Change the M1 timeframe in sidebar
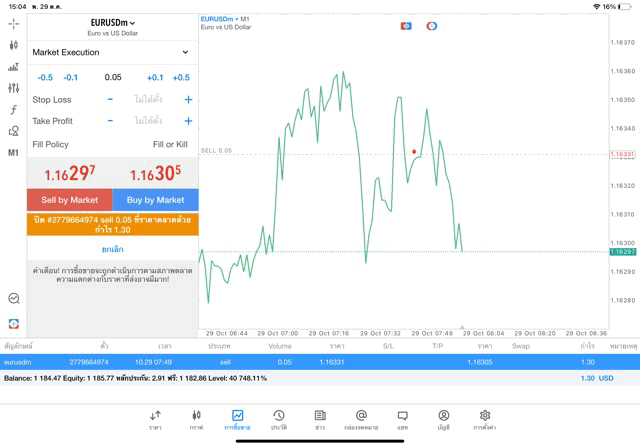Image resolution: width=640 pixels, height=447 pixels. click(13, 153)
